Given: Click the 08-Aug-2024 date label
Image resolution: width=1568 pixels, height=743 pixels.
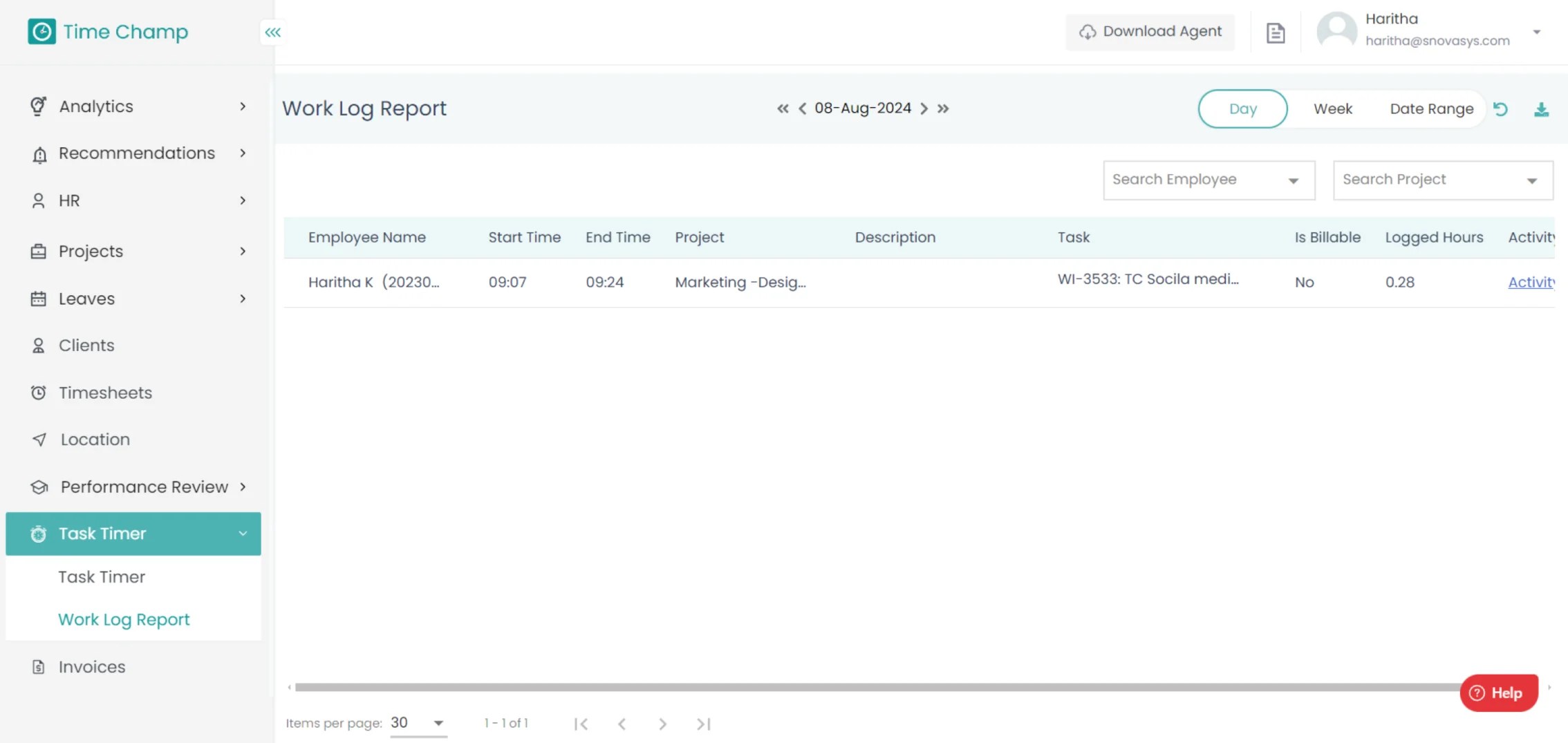Looking at the screenshot, I should (x=863, y=108).
